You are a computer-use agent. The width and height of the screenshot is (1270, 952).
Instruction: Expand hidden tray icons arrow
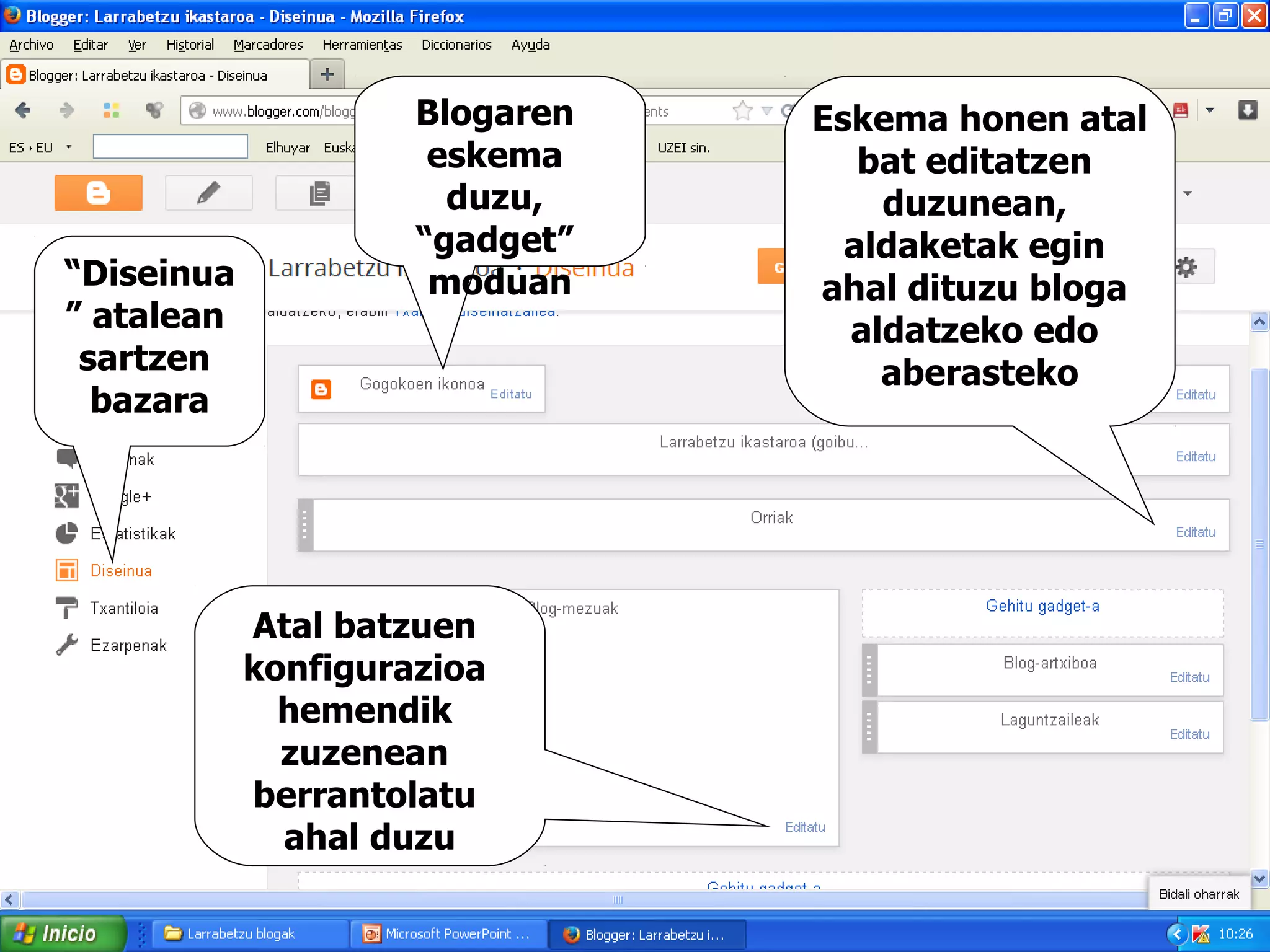1176,933
